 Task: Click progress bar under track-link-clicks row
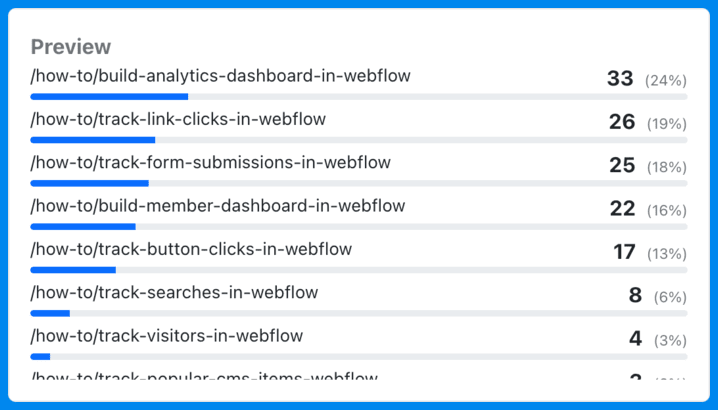(359, 140)
